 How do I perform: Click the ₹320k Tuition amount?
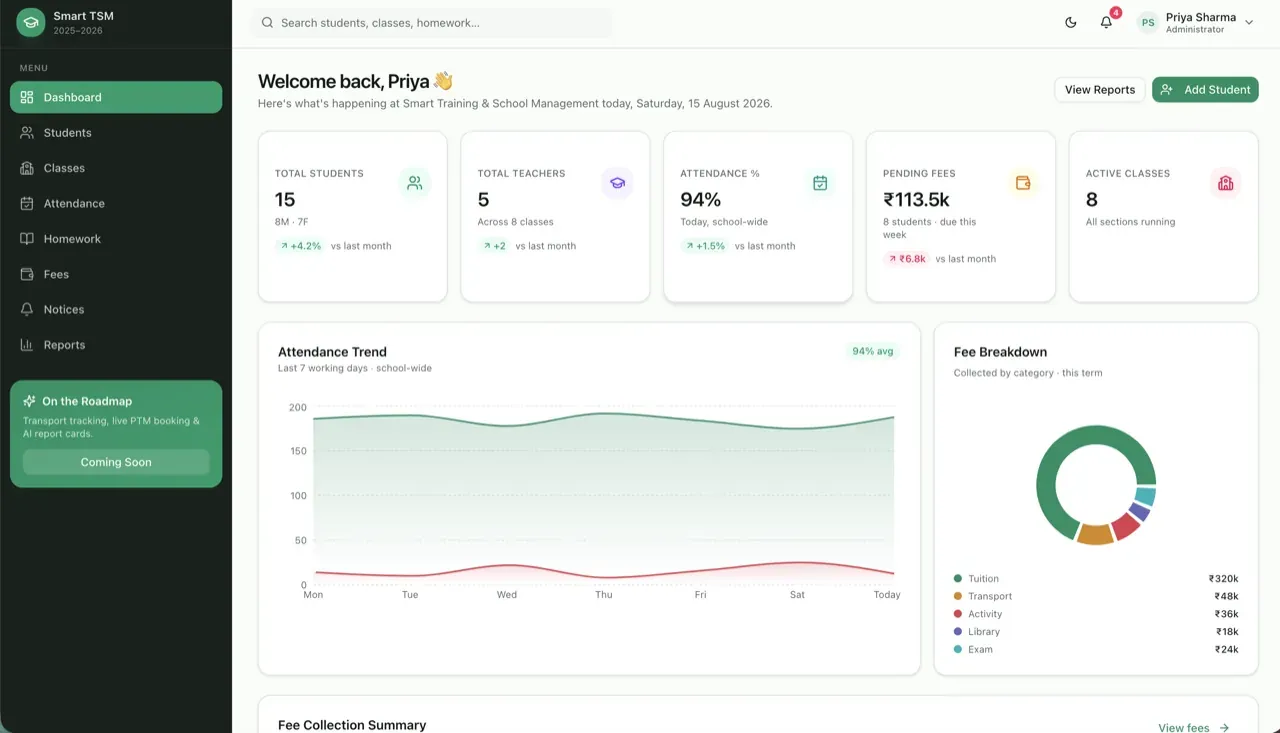point(1223,579)
